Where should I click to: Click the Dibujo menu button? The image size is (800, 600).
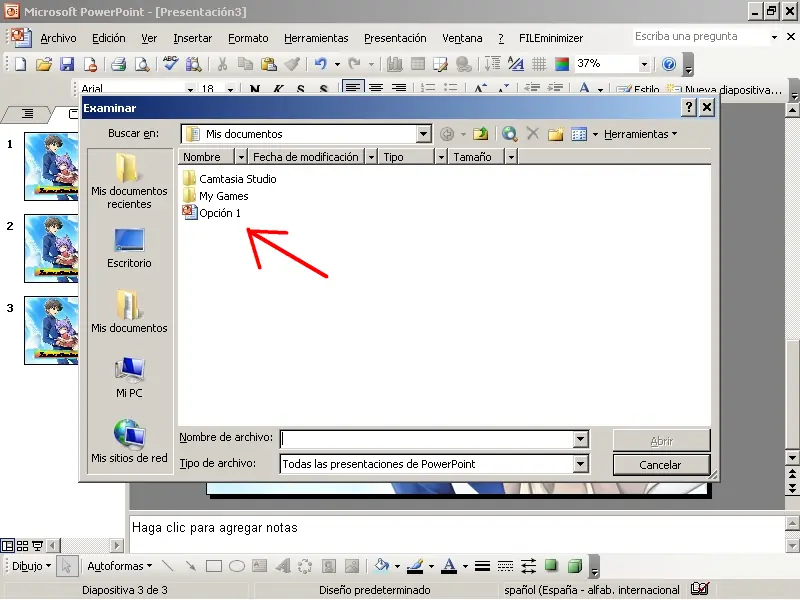coord(31,566)
